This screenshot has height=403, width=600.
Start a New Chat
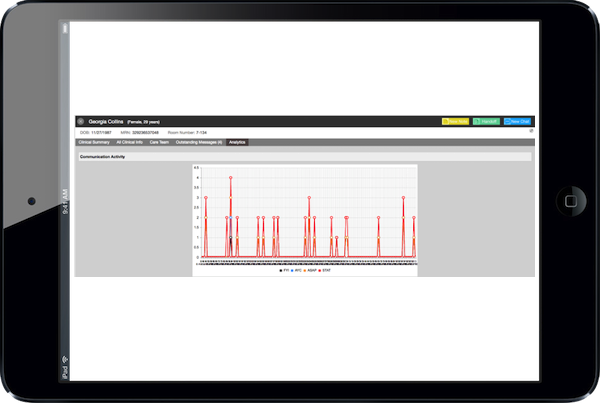517,121
